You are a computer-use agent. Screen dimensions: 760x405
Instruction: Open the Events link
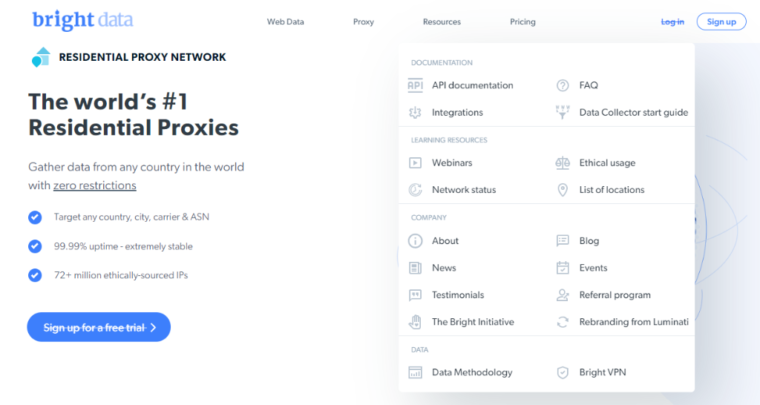click(x=593, y=268)
